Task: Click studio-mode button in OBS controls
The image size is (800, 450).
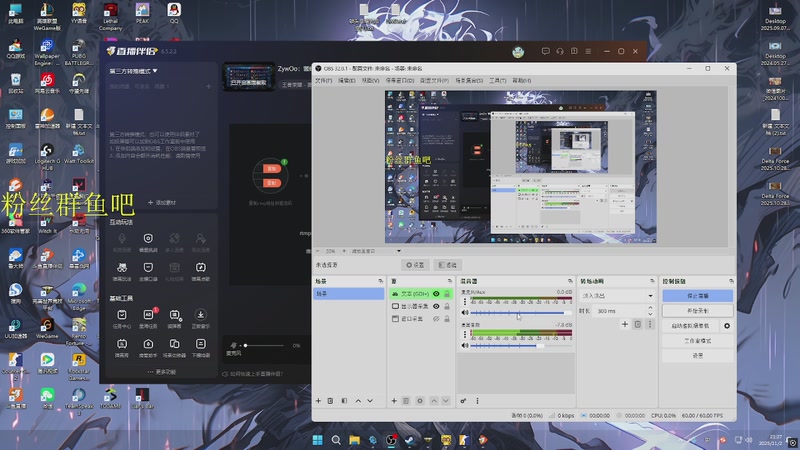Action: (697, 341)
